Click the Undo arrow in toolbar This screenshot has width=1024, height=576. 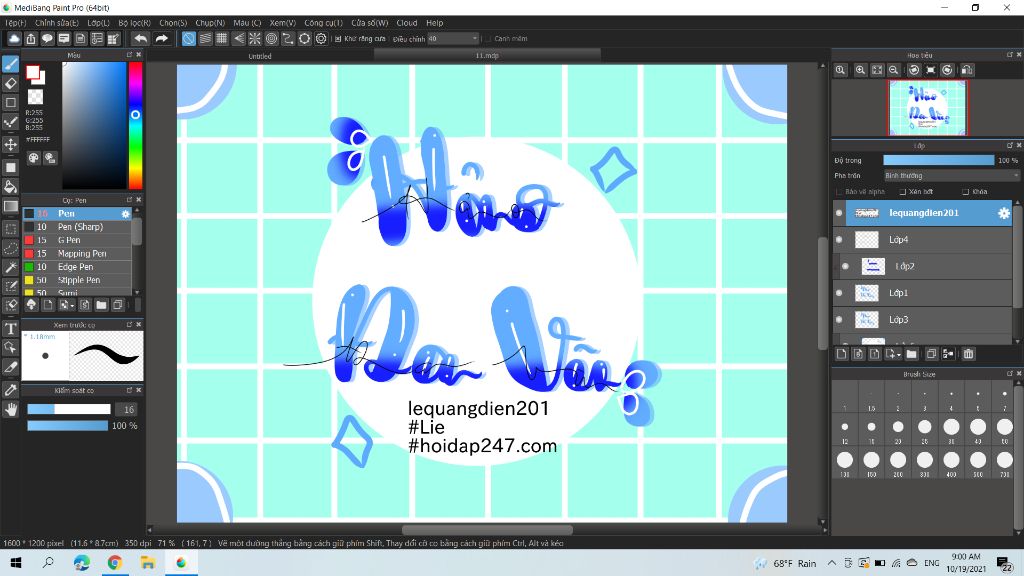(x=140, y=39)
